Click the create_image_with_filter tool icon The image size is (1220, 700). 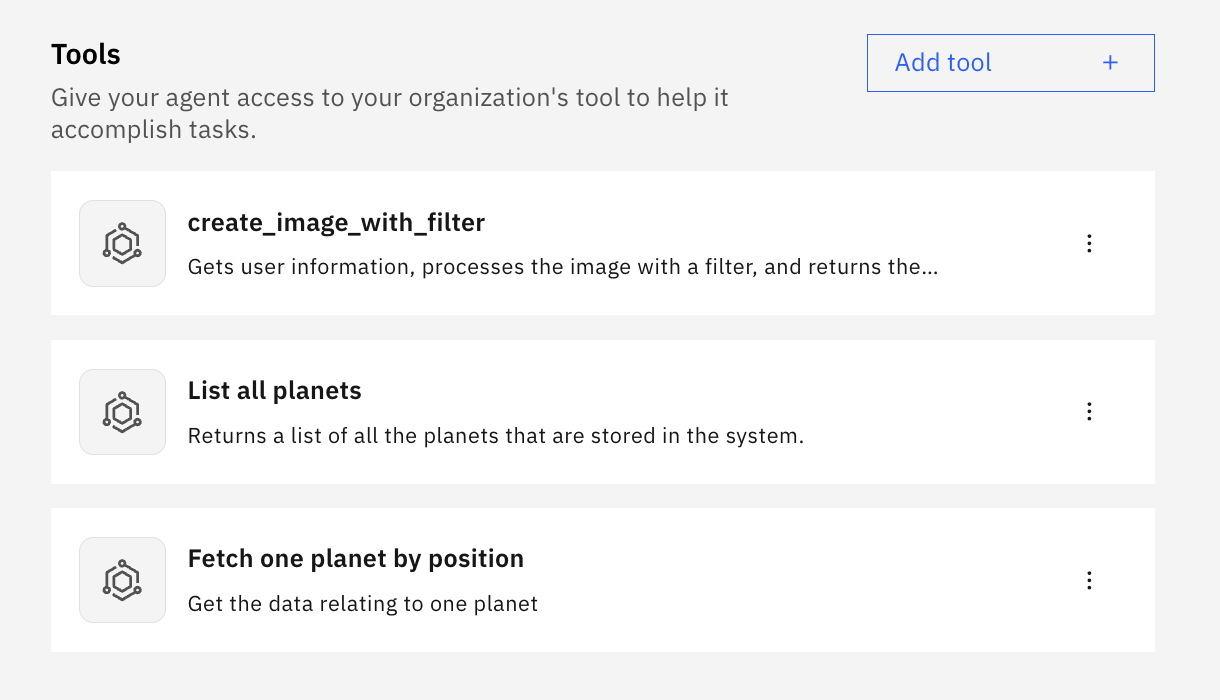[x=122, y=243]
